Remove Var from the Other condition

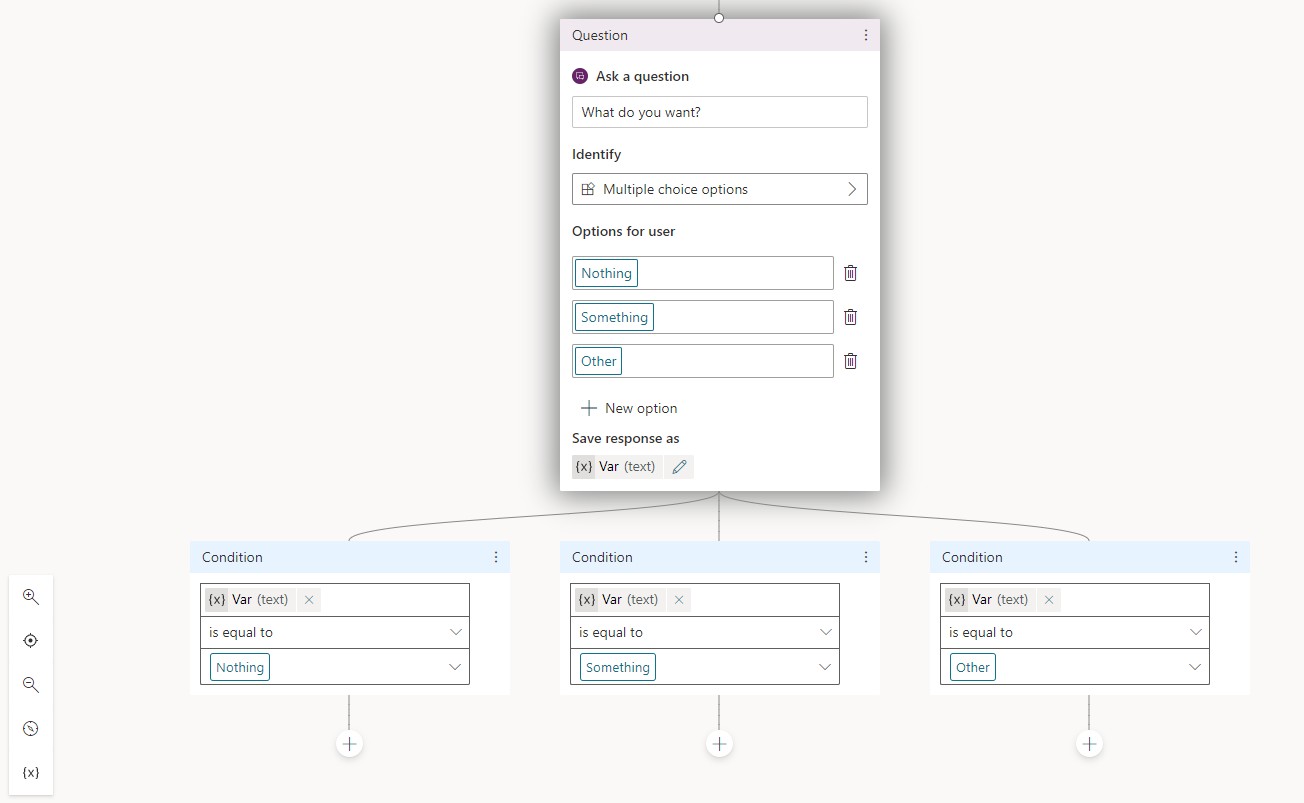tap(1049, 600)
